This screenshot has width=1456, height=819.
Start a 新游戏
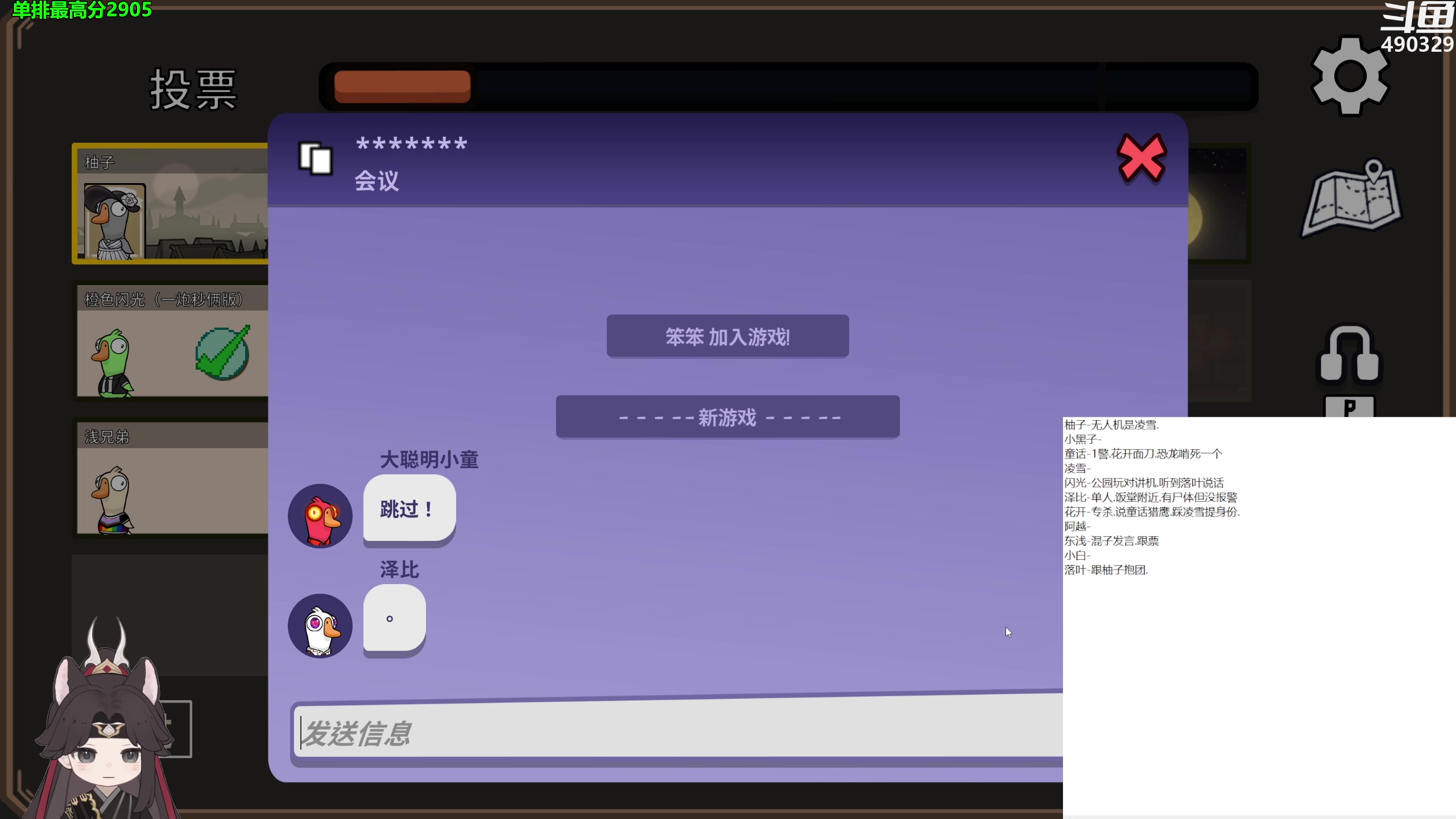(727, 417)
